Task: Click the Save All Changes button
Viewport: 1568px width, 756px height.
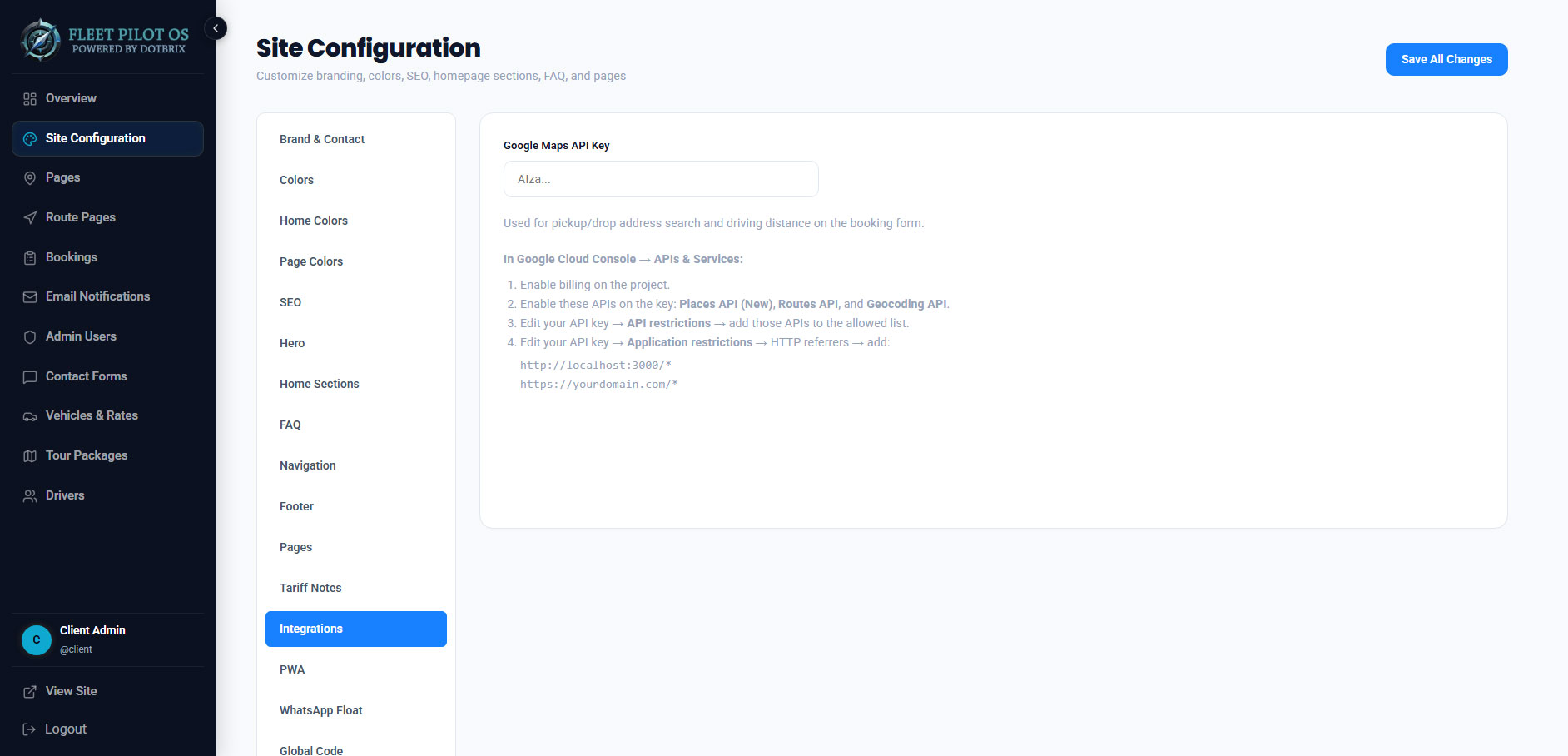Action: pyautogui.click(x=1446, y=59)
